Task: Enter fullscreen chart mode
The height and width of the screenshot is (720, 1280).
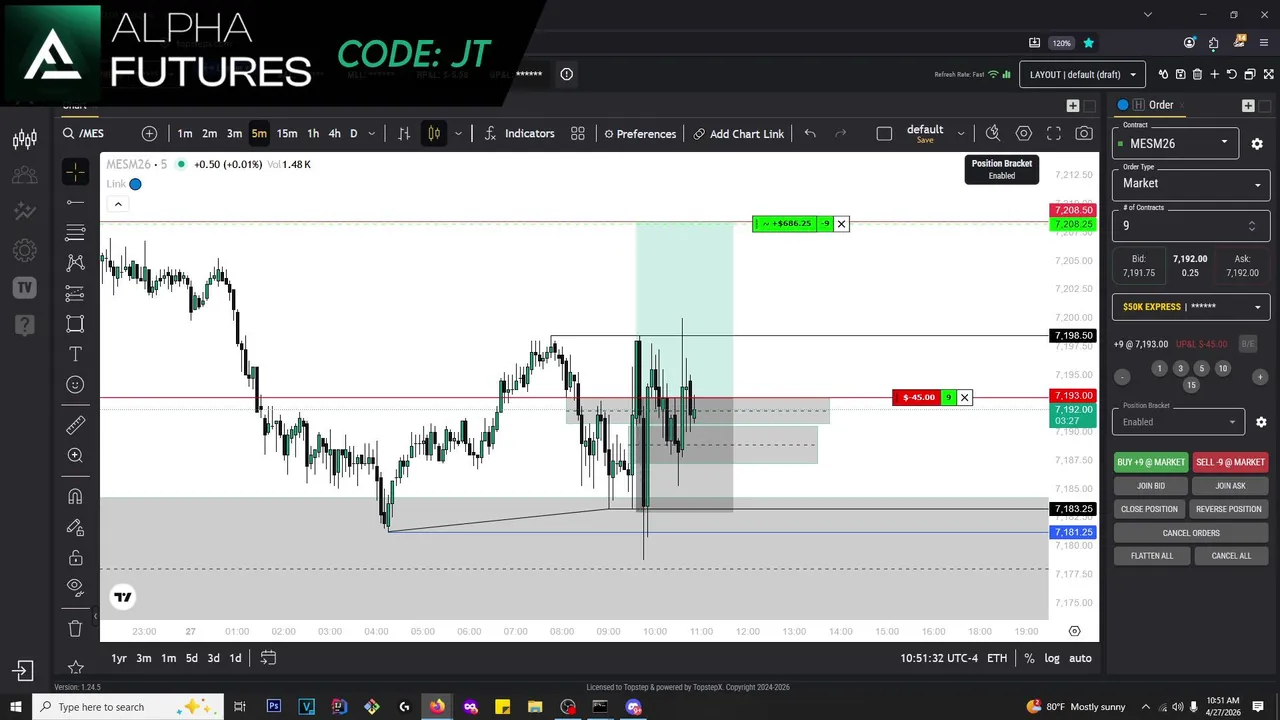Action: click(x=1053, y=134)
